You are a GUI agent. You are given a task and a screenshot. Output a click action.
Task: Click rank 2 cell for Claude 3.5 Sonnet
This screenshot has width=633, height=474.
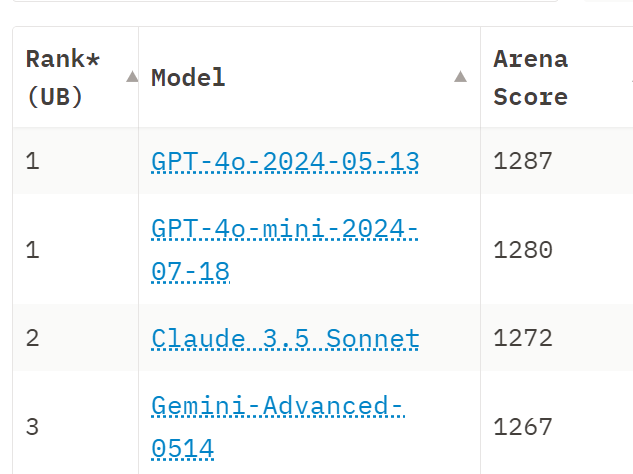(75, 338)
